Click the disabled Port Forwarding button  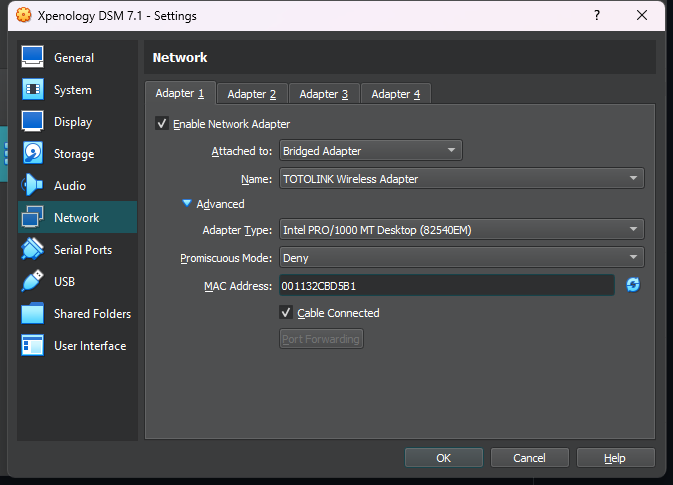coord(321,339)
